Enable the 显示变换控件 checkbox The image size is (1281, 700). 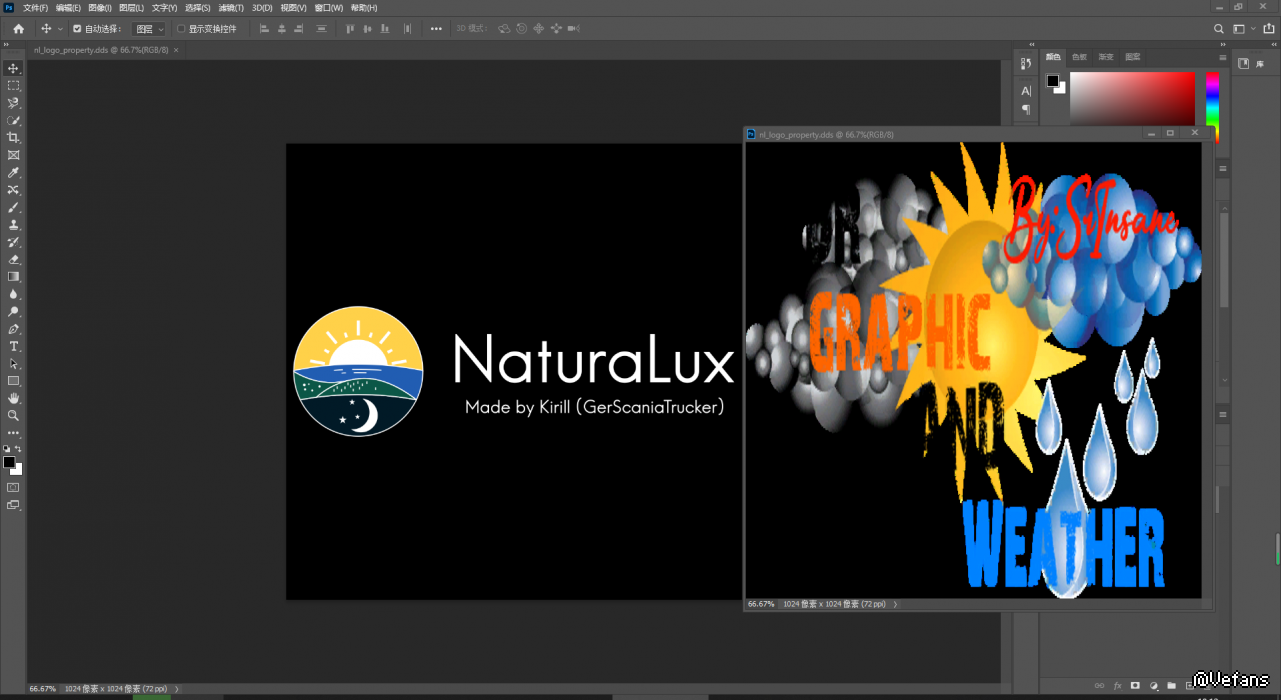pyautogui.click(x=181, y=29)
